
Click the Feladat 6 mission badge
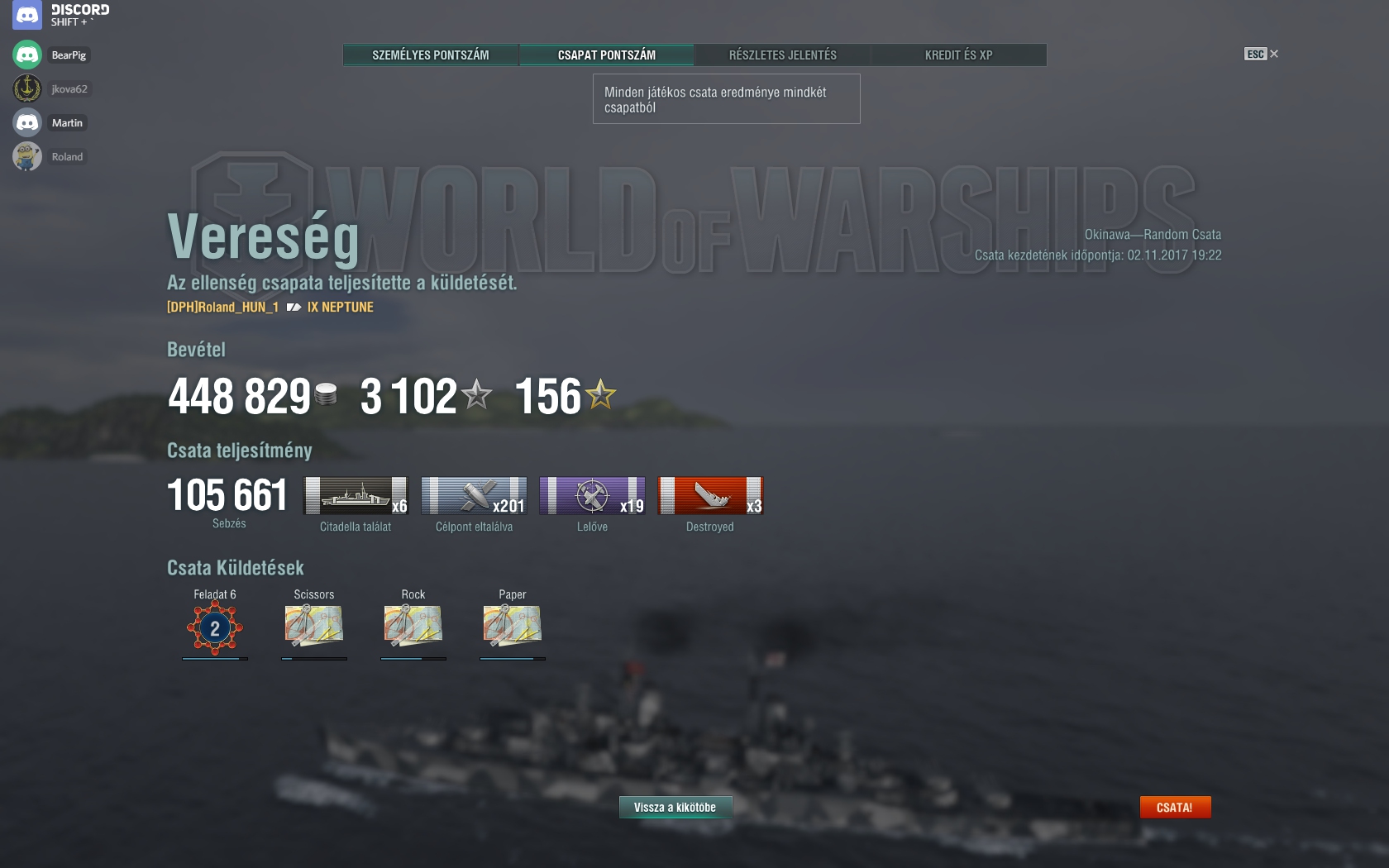(x=215, y=628)
